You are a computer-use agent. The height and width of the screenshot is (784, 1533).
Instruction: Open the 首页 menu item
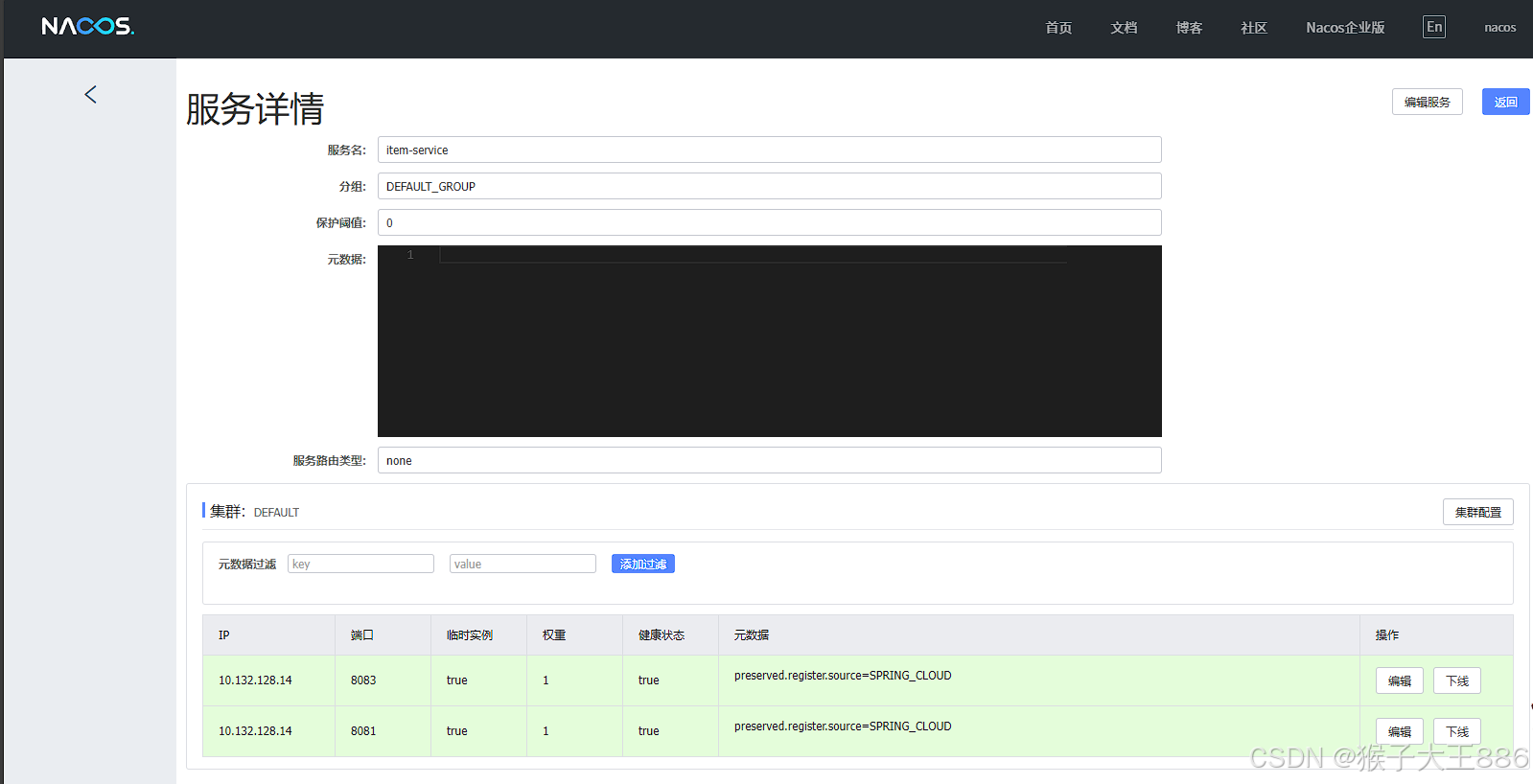1058,28
